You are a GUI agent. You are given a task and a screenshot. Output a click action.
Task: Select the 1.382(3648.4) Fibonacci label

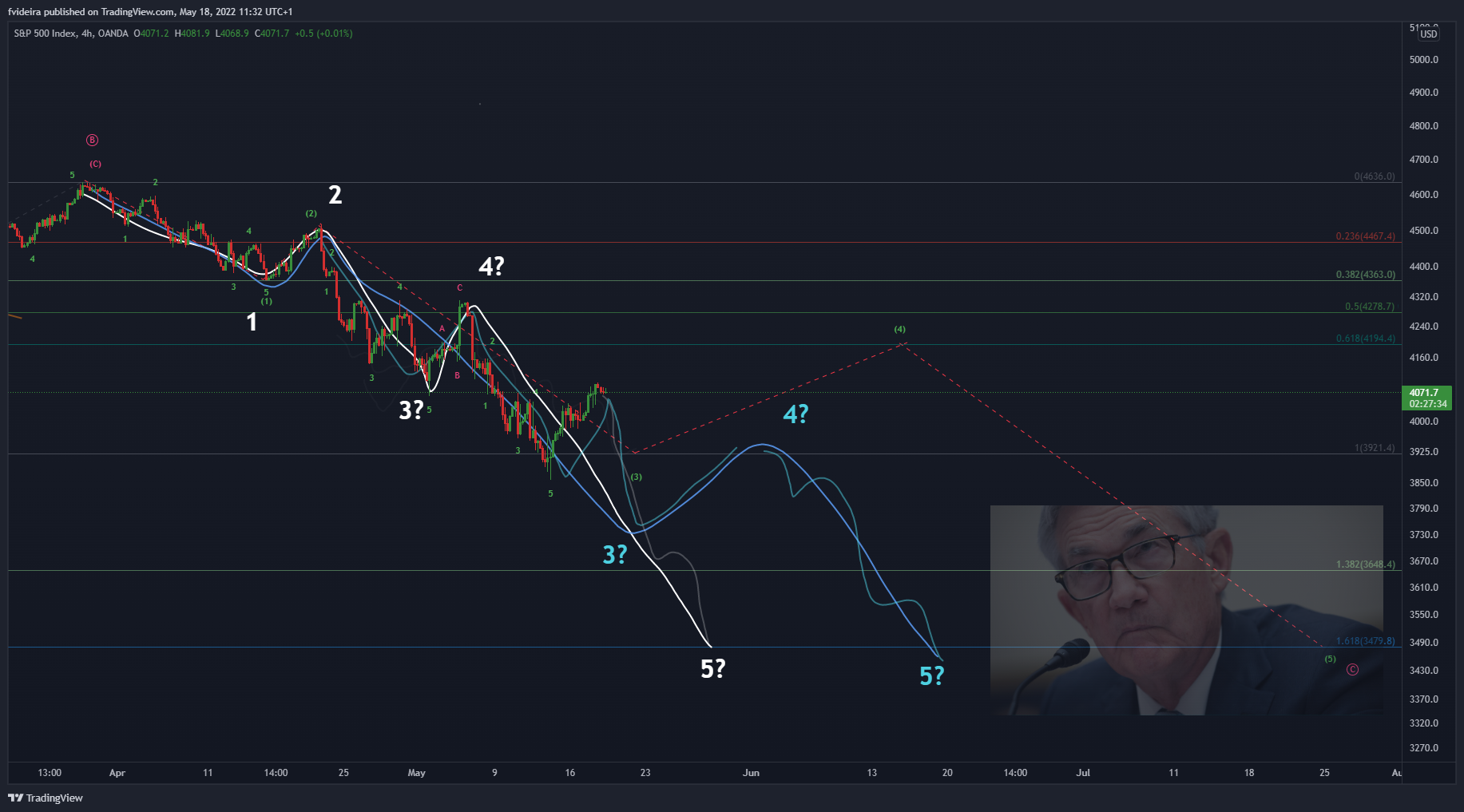(x=1366, y=564)
